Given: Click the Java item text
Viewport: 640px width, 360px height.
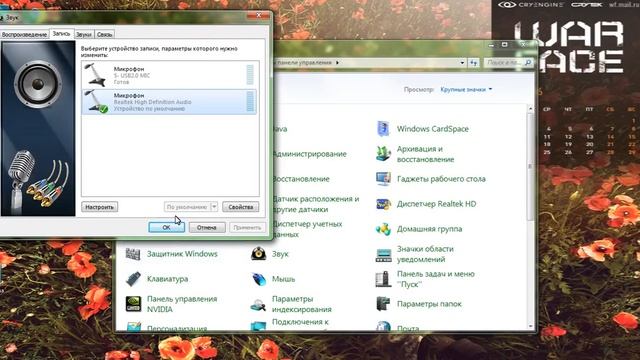Looking at the screenshot, I should 280,129.
